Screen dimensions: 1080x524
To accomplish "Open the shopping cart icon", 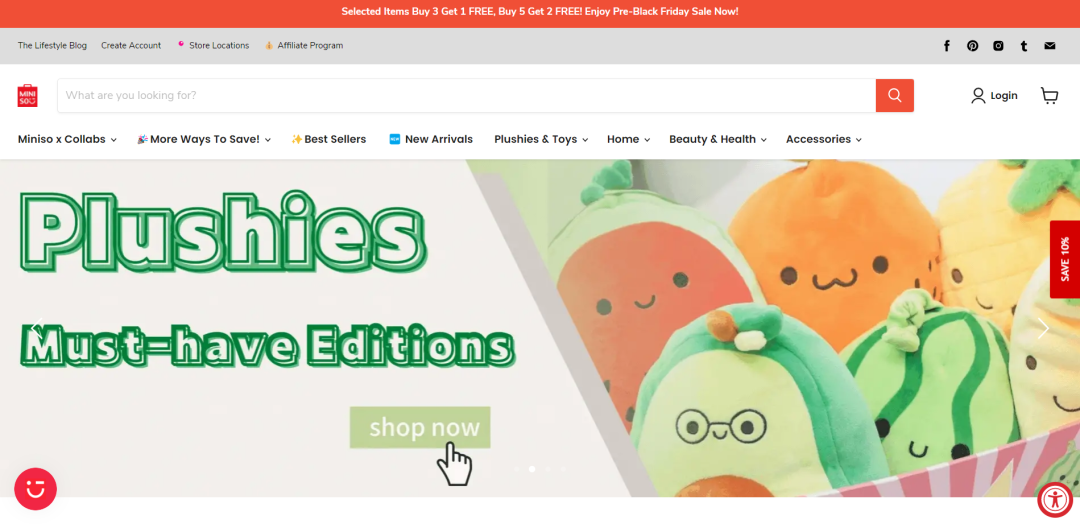I will point(1049,95).
